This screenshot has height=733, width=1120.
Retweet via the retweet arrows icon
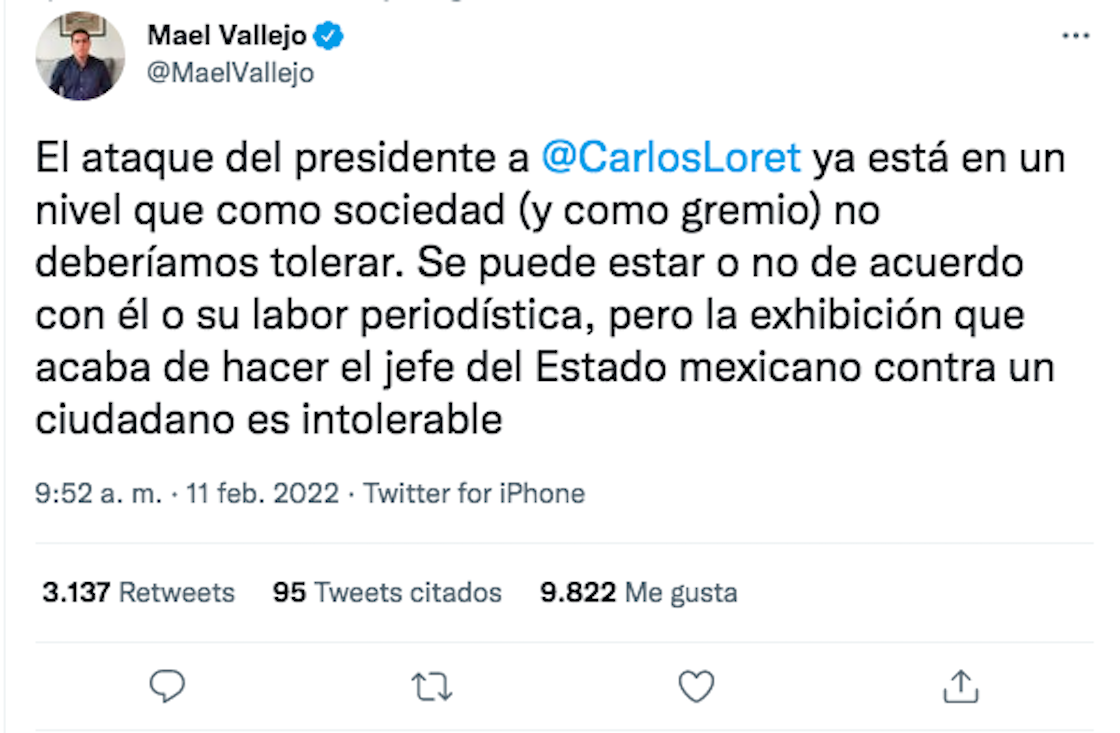click(431, 686)
